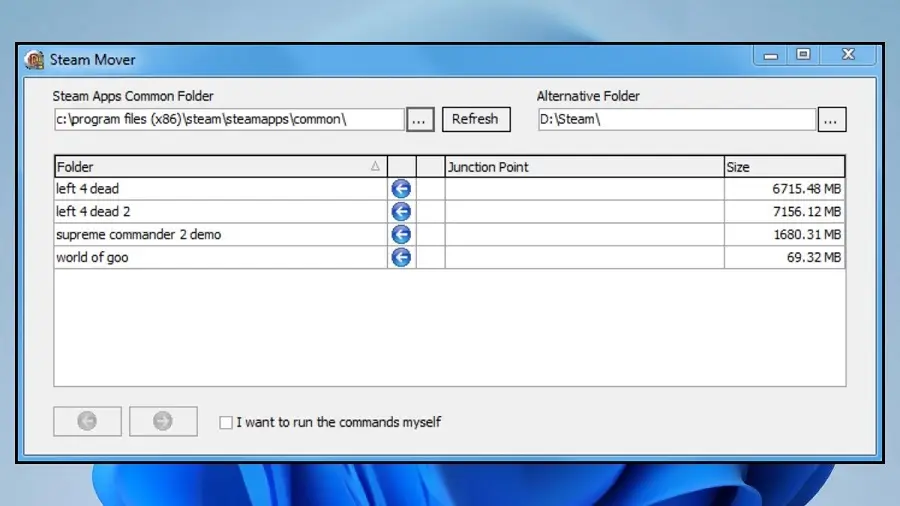Click the Refresh button
Image resolution: width=900 pixels, height=506 pixels.
(475, 119)
